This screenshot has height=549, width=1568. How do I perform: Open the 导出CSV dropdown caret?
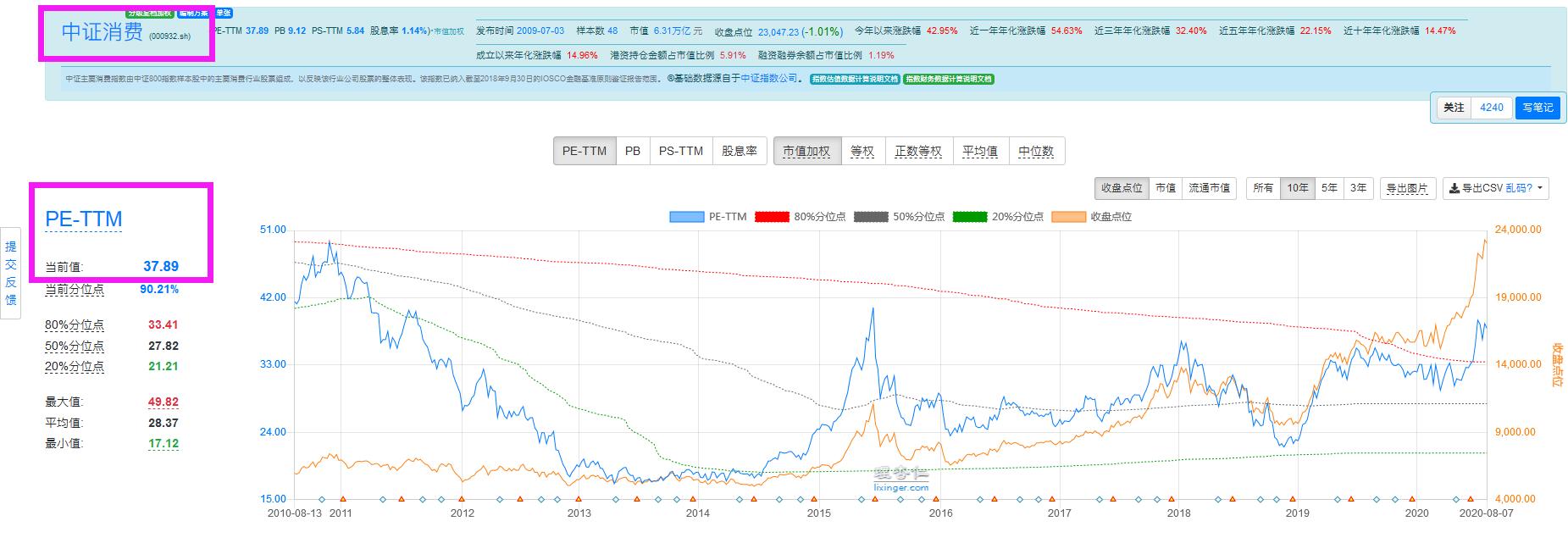click(1539, 188)
